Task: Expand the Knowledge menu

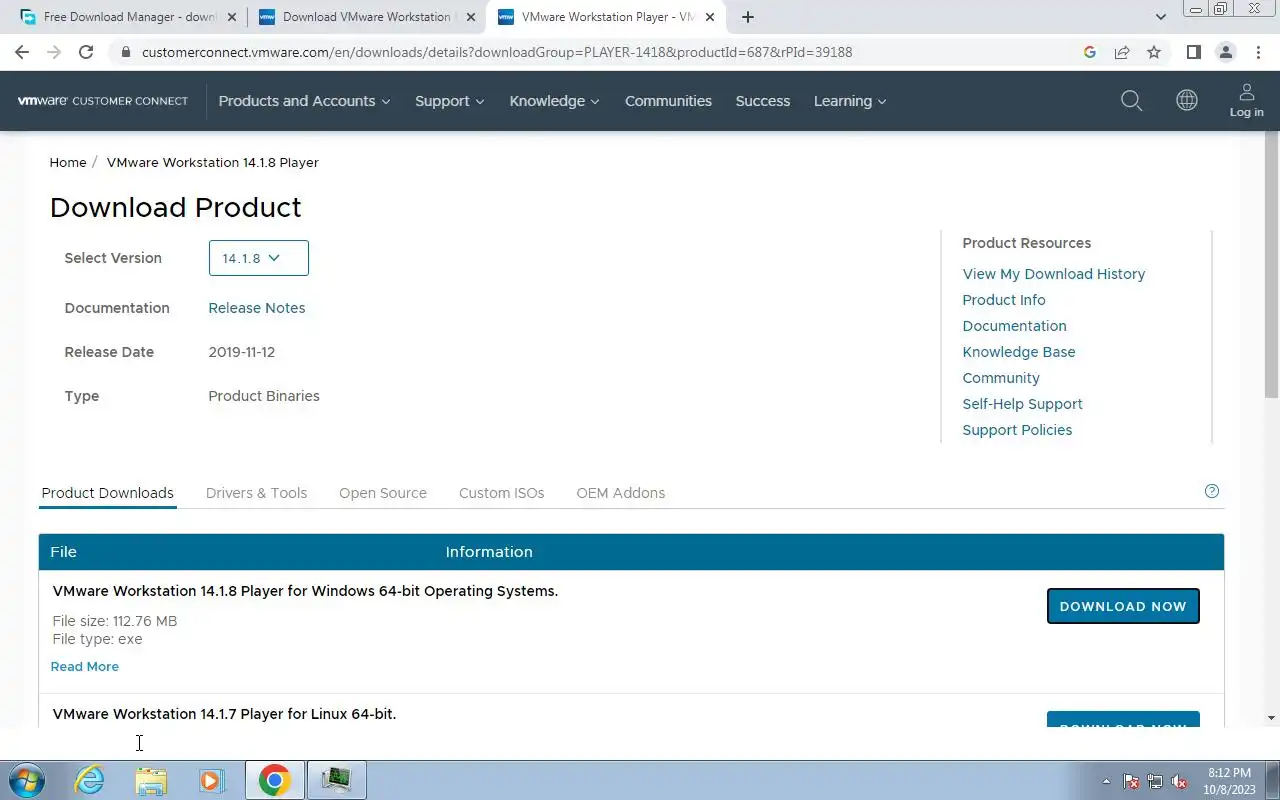Action: (554, 101)
